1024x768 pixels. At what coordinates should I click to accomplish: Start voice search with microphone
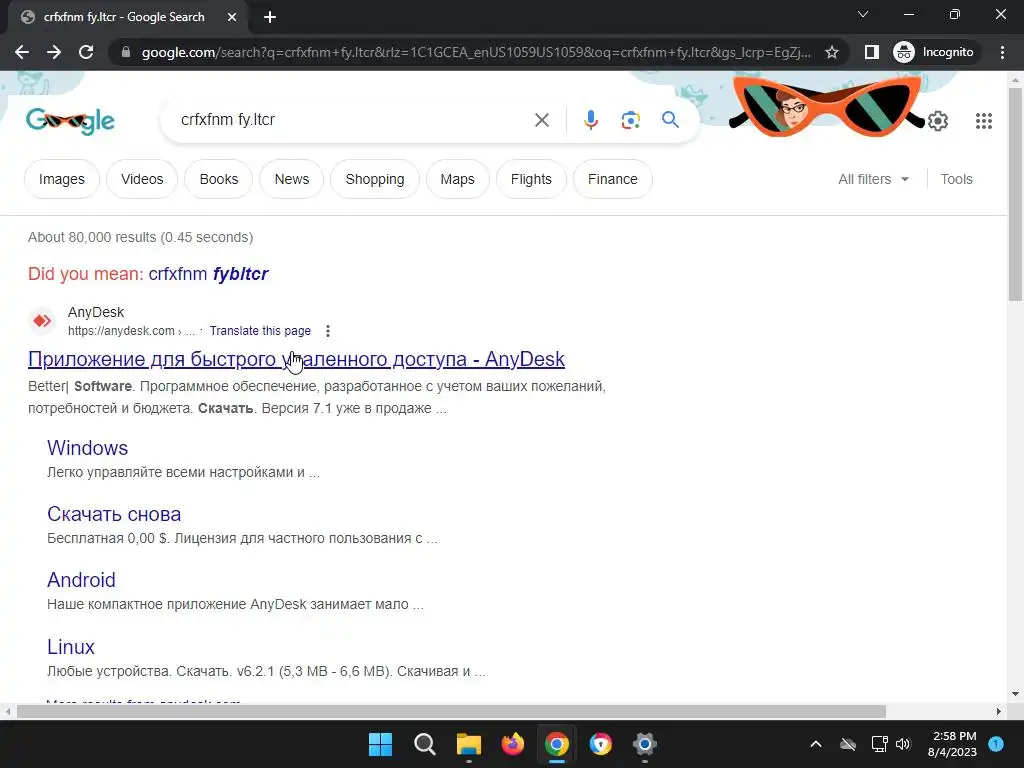click(x=590, y=120)
